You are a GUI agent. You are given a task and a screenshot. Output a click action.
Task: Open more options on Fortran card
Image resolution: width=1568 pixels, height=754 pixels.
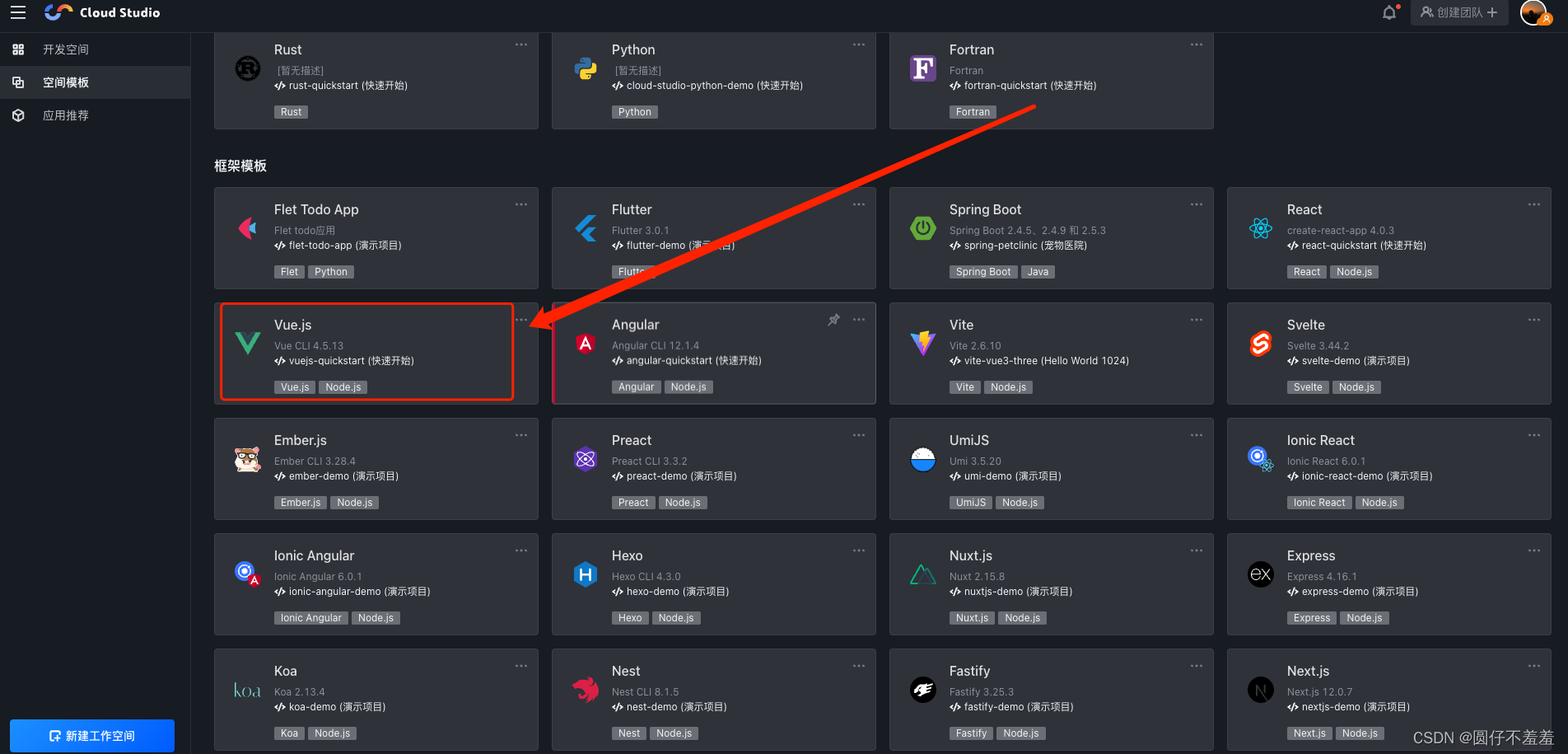point(1197,44)
